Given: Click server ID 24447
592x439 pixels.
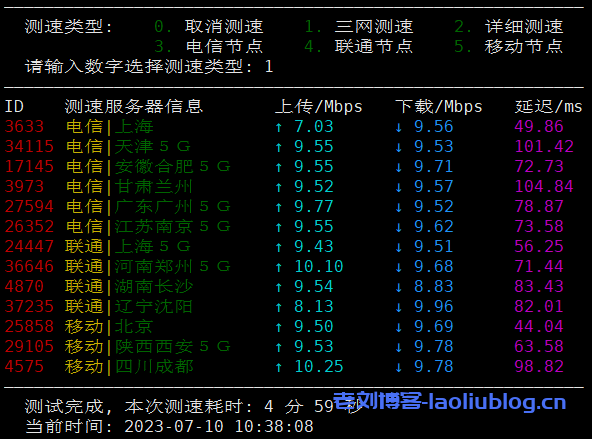Looking at the screenshot, I should (29, 246).
